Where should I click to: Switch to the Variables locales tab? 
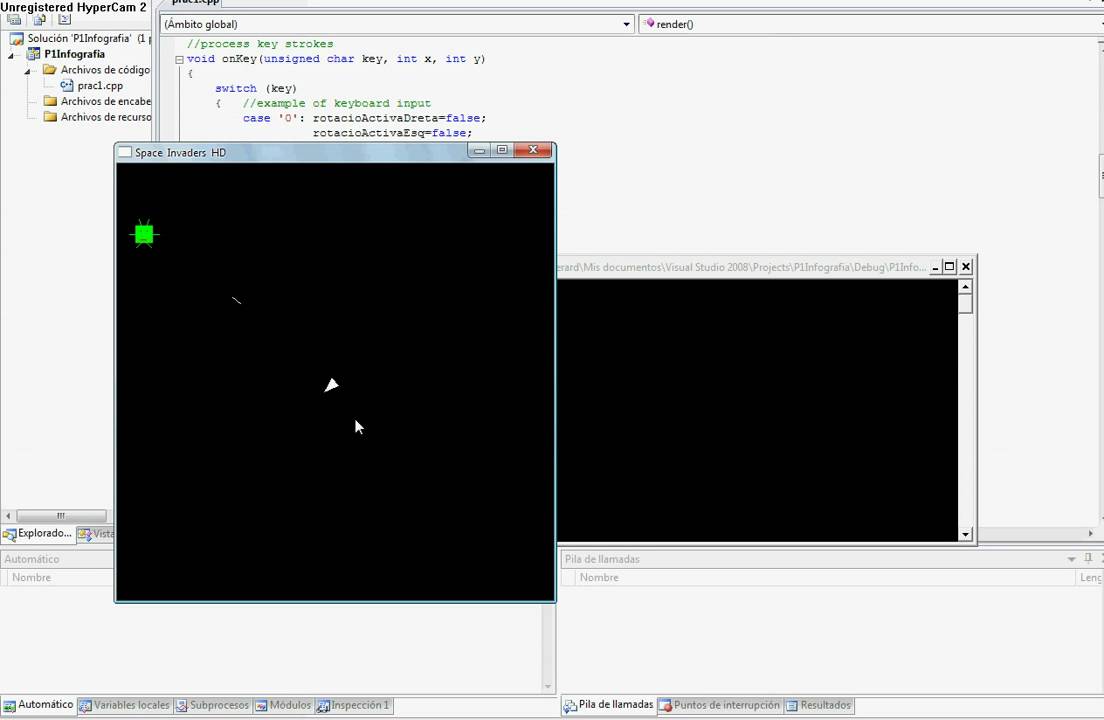pyautogui.click(x=125, y=705)
